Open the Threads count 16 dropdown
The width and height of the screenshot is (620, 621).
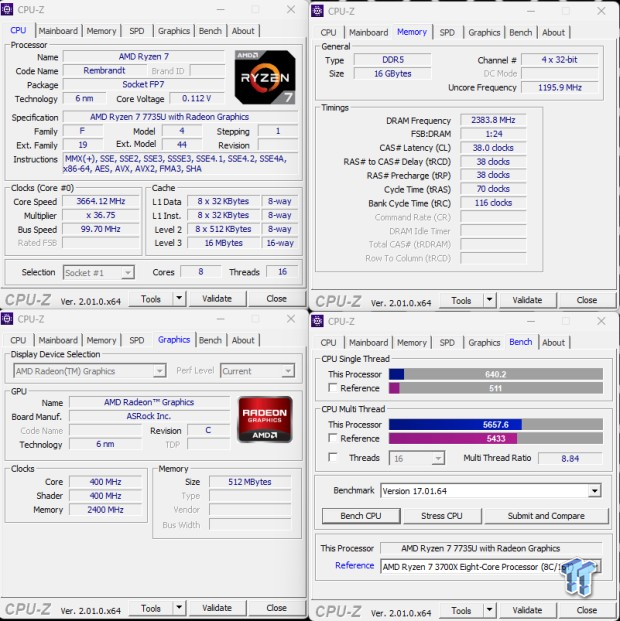[x=438, y=458]
